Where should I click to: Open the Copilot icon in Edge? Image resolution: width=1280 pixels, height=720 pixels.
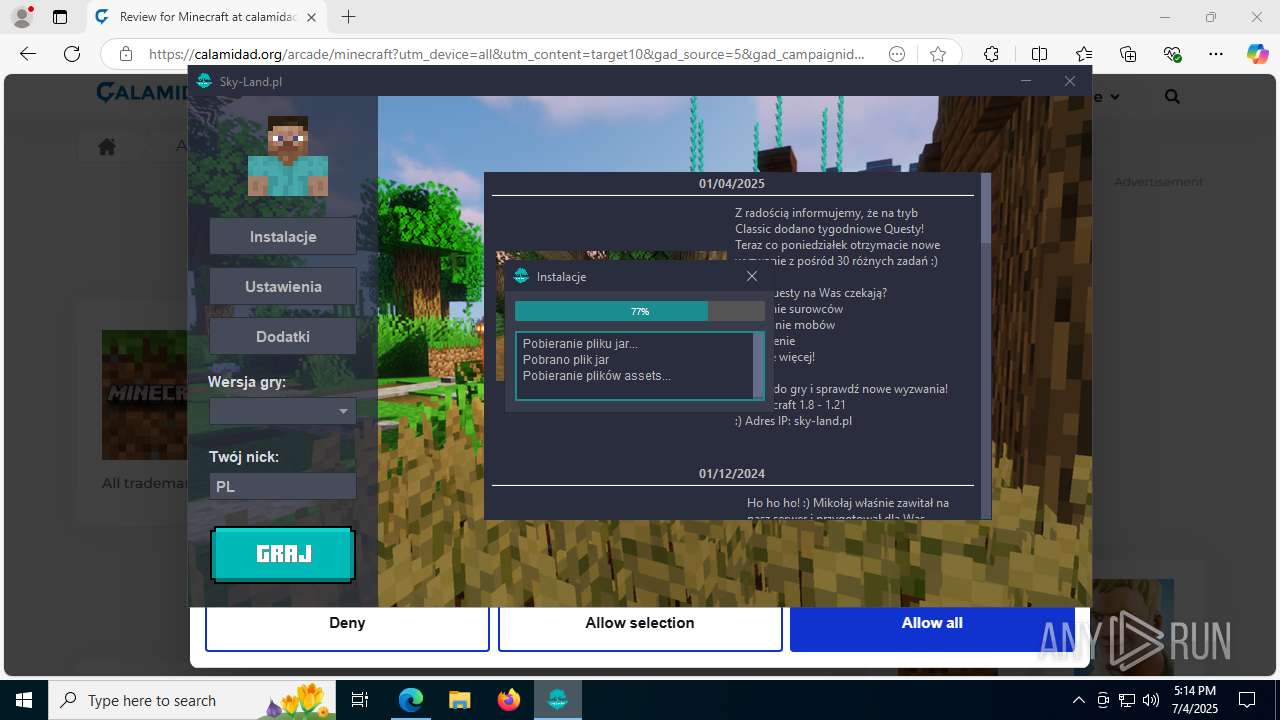[x=1257, y=54]
